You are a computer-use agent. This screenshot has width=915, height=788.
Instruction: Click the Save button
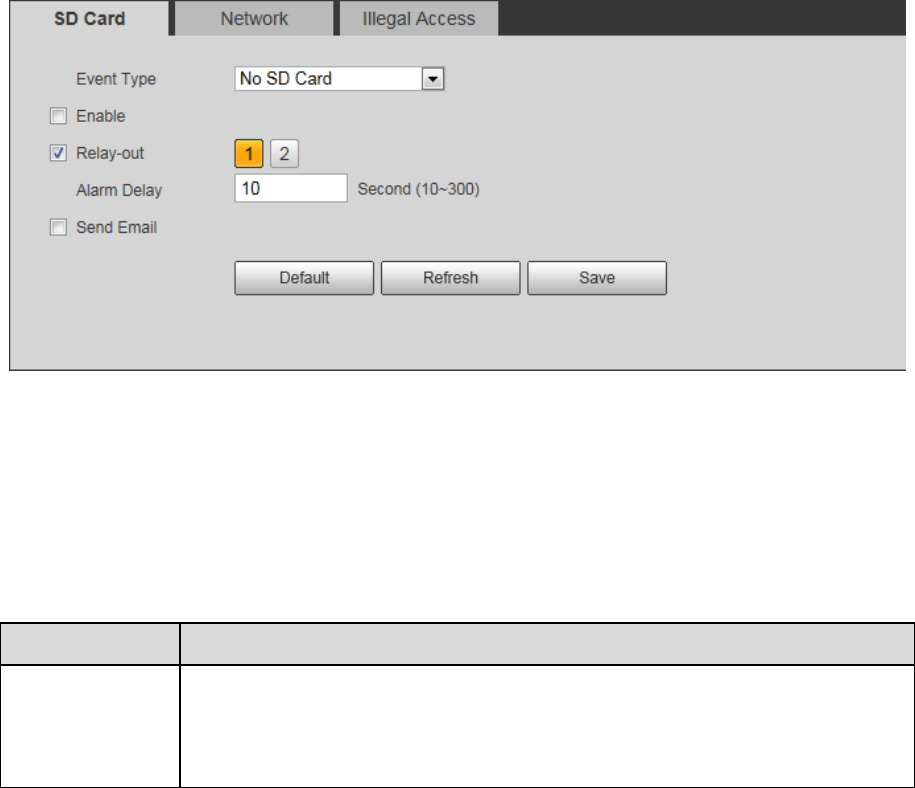(597, 278)
